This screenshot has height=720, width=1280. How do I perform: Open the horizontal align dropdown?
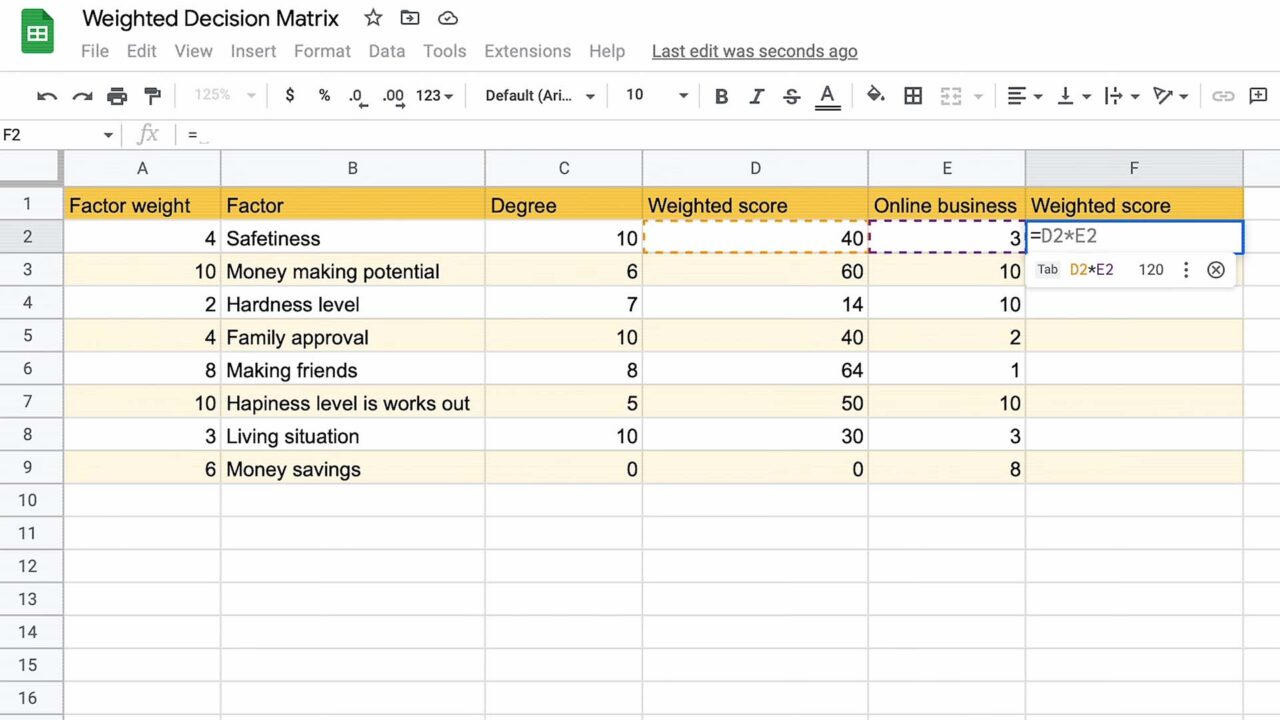(1023, 95)
